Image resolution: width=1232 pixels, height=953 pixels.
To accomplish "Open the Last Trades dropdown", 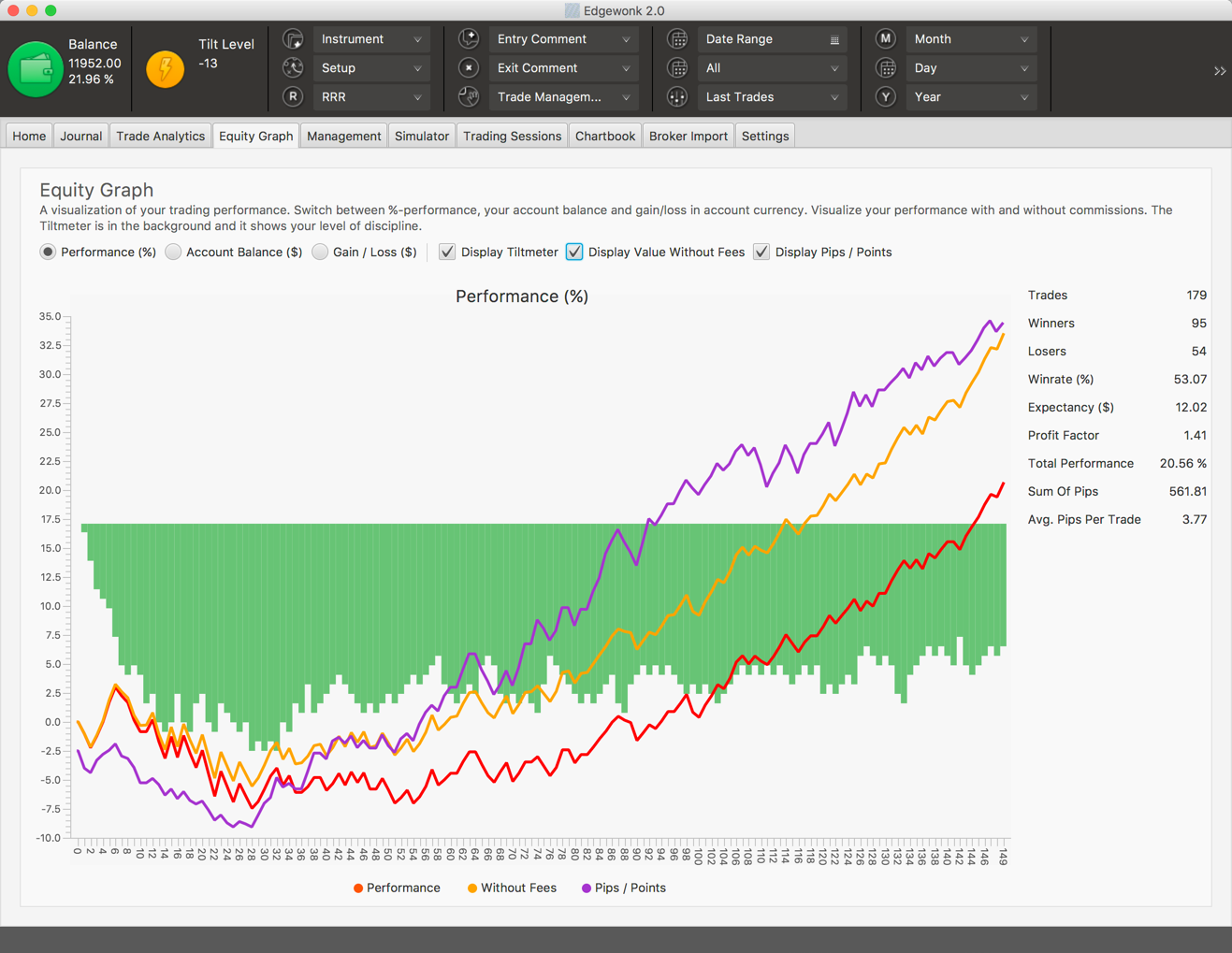I will pyautogui.click(x=771, y=97).
